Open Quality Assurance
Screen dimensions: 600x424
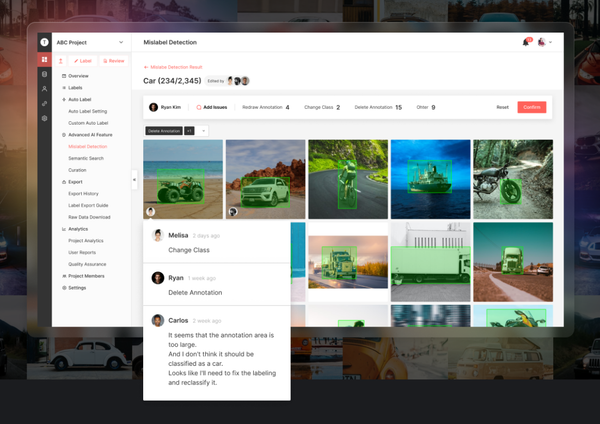coord(87,264)
